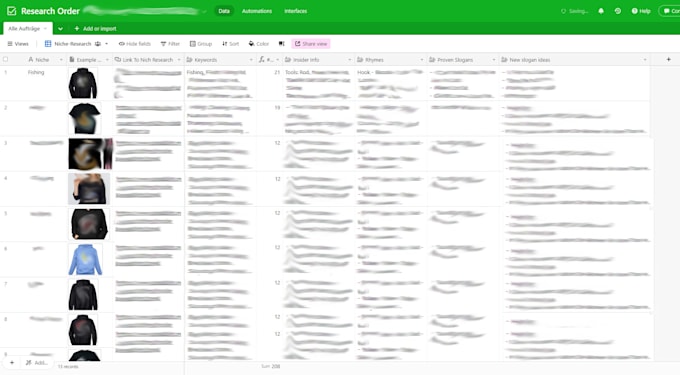Open New slogan ideas column dropdown
This screenshot has height=375, width=680.
tap(645, 60)
